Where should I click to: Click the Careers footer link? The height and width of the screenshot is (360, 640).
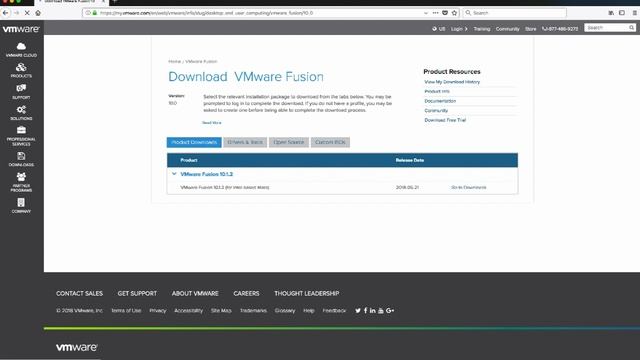click(246, 293)
